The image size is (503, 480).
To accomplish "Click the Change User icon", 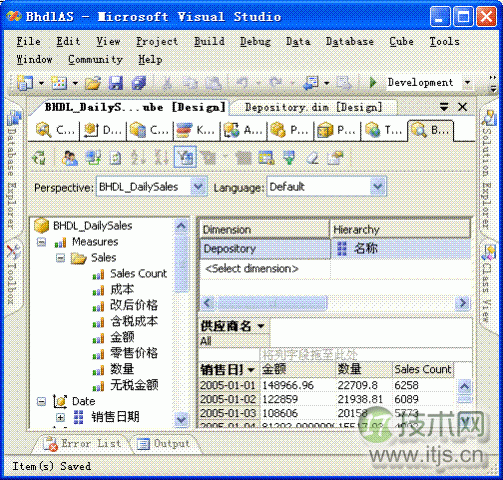I will [70, 157].
